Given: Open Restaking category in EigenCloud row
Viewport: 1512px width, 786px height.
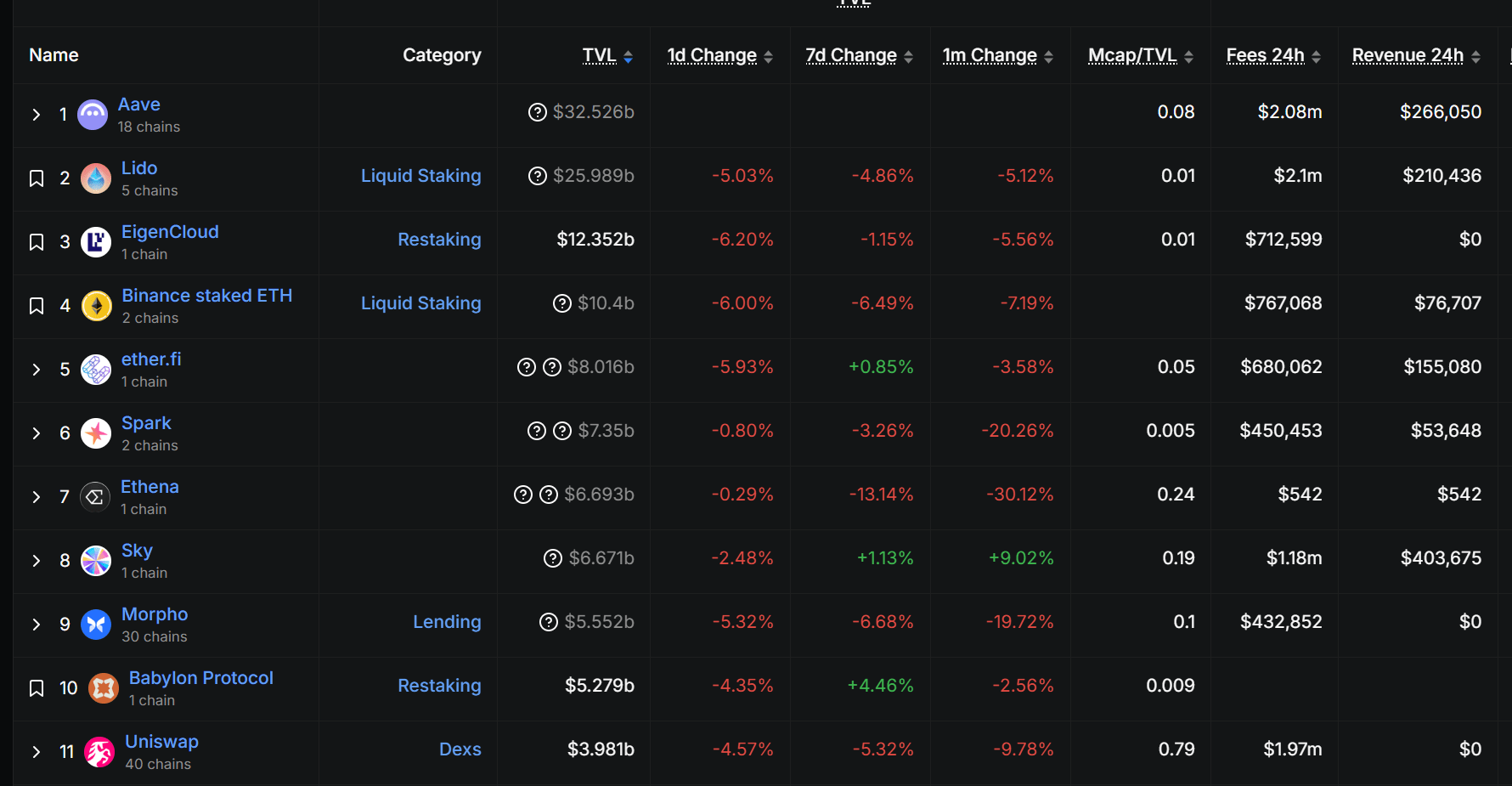Looking at the screenshot, I should [439, 240].
